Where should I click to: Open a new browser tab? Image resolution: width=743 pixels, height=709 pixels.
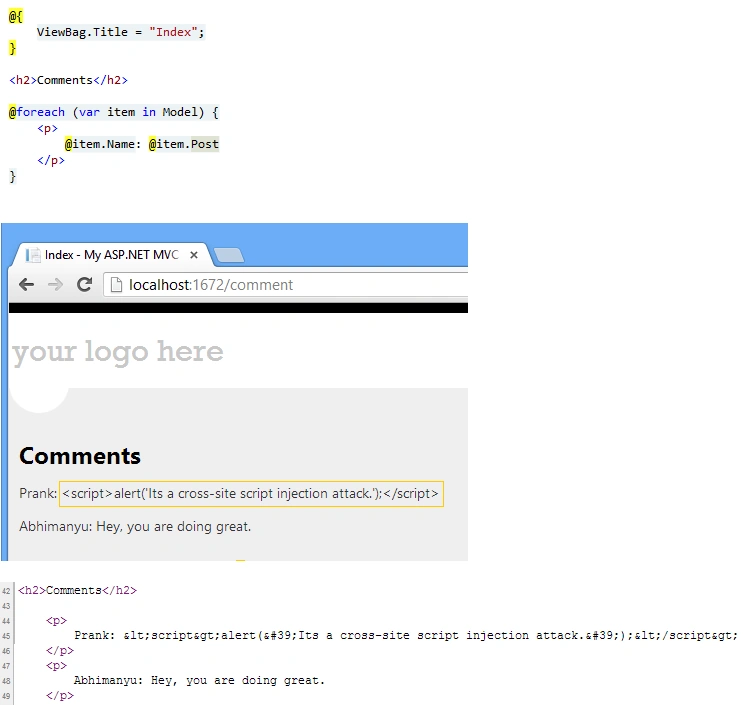(x=229, y=255)
